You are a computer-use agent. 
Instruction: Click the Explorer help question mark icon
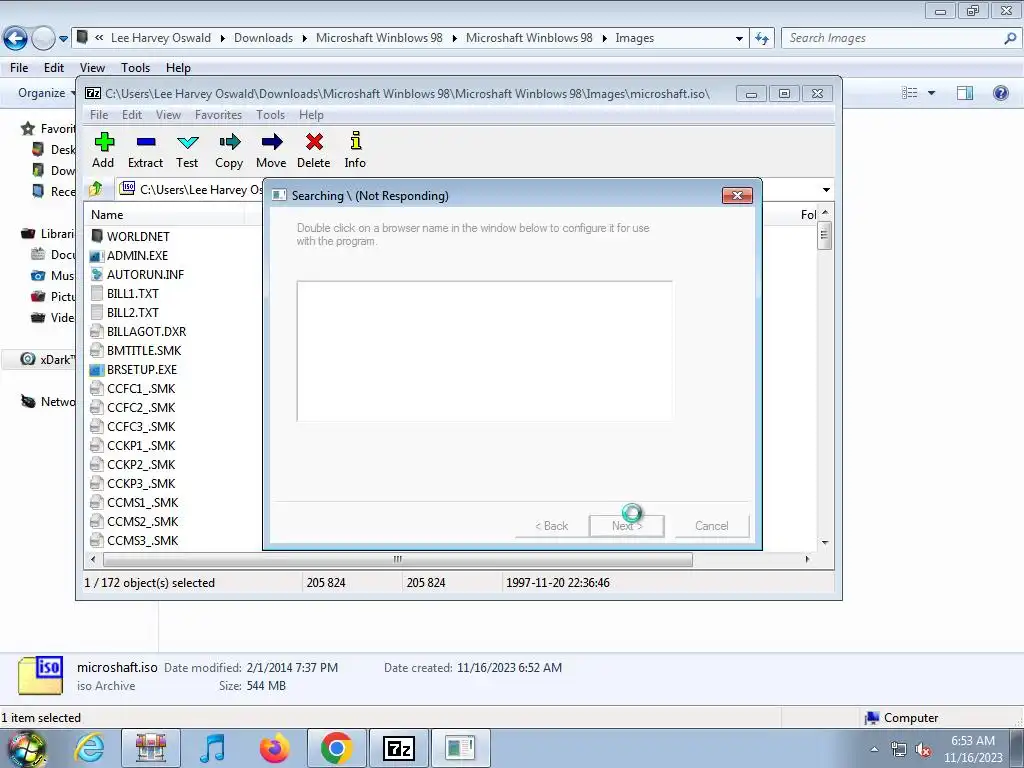(x=1000, y=93)
